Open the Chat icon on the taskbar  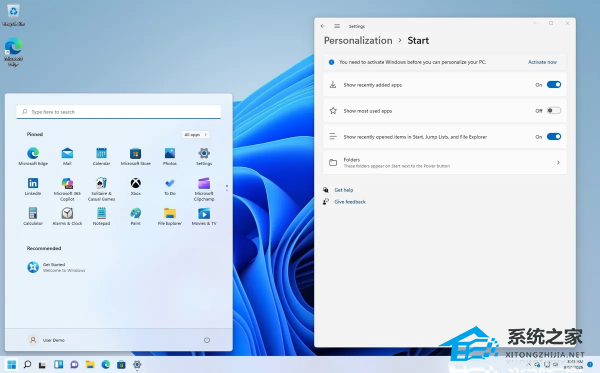74,365
